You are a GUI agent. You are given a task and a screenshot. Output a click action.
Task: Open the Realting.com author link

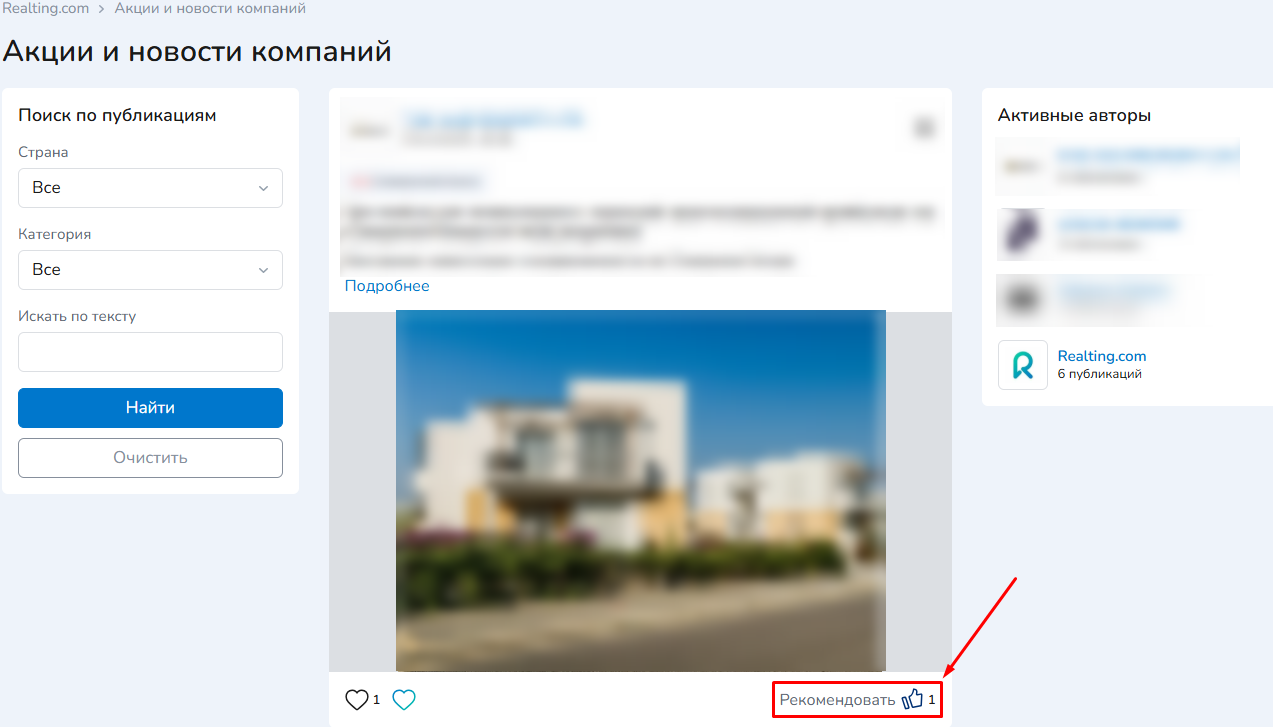(1102, 356)
